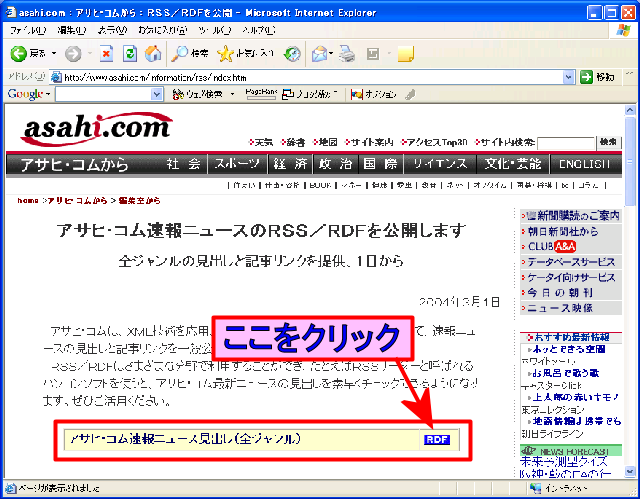Viewport: 640px width, 499px height.
Task: Open the 文化・芸能 navigation tab
Action: point(513,164)
